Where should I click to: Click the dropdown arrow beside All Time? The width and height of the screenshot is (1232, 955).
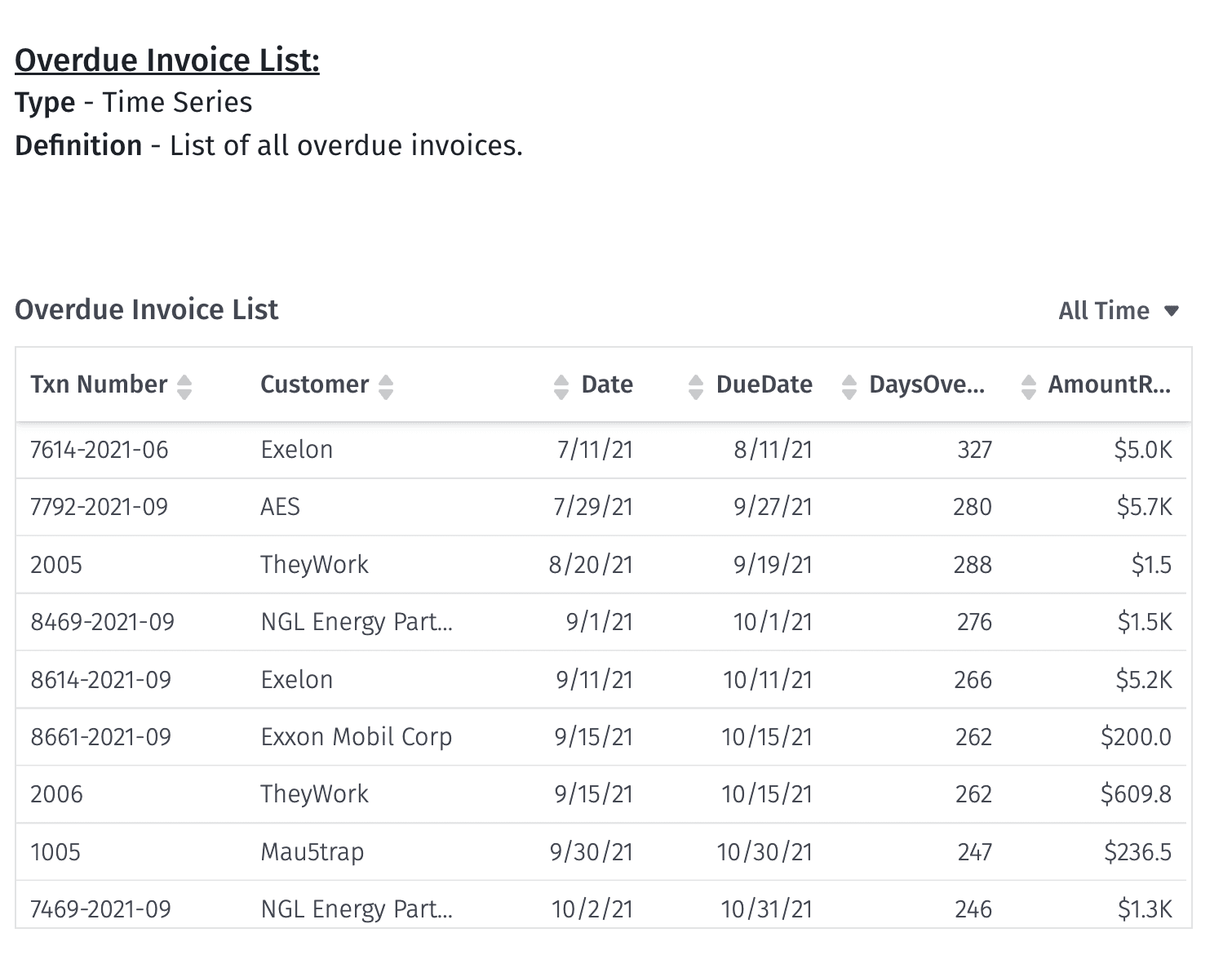[1172, 311]
